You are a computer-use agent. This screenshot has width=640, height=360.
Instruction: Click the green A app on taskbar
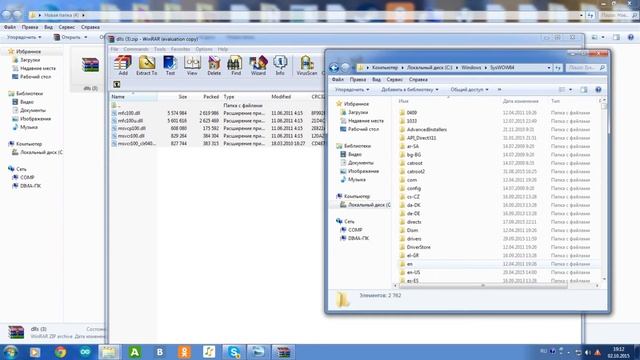135,351
